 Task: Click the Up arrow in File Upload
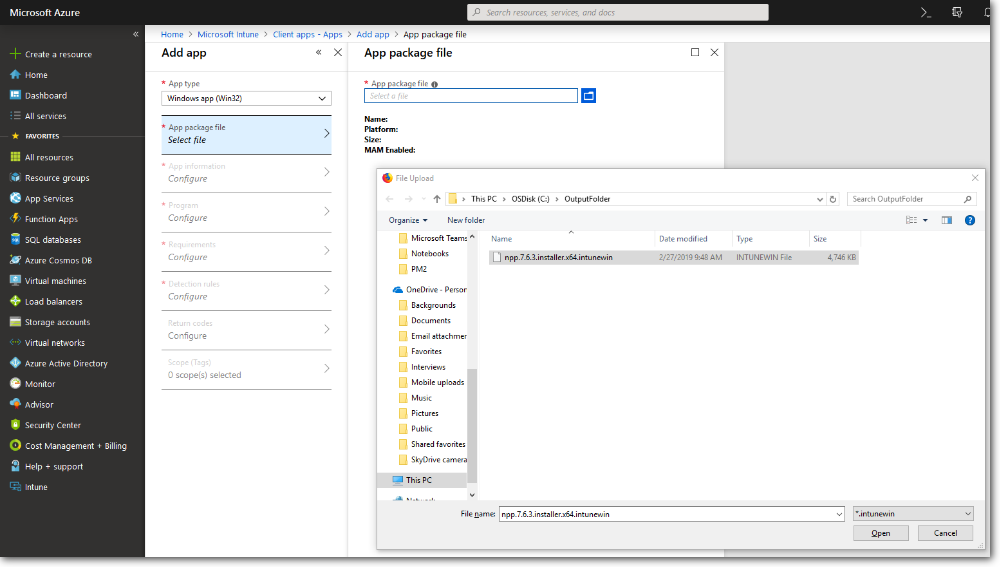(437, 199)
